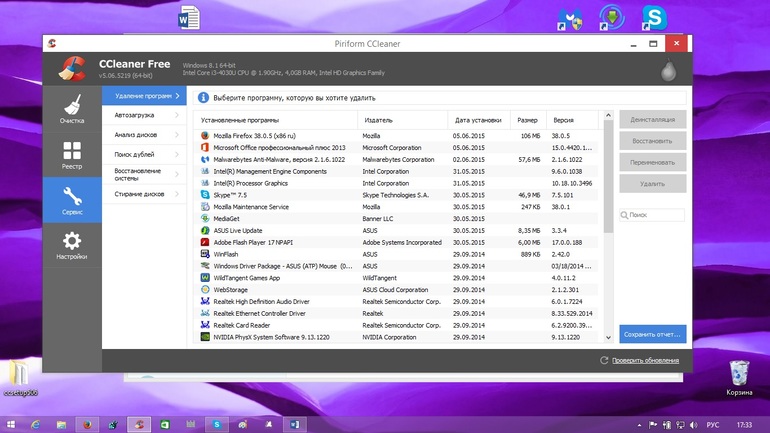Viewport: 770px width, 433px height.
Task: Click the Piriform pear logo icon
Action: coord(668,70)
